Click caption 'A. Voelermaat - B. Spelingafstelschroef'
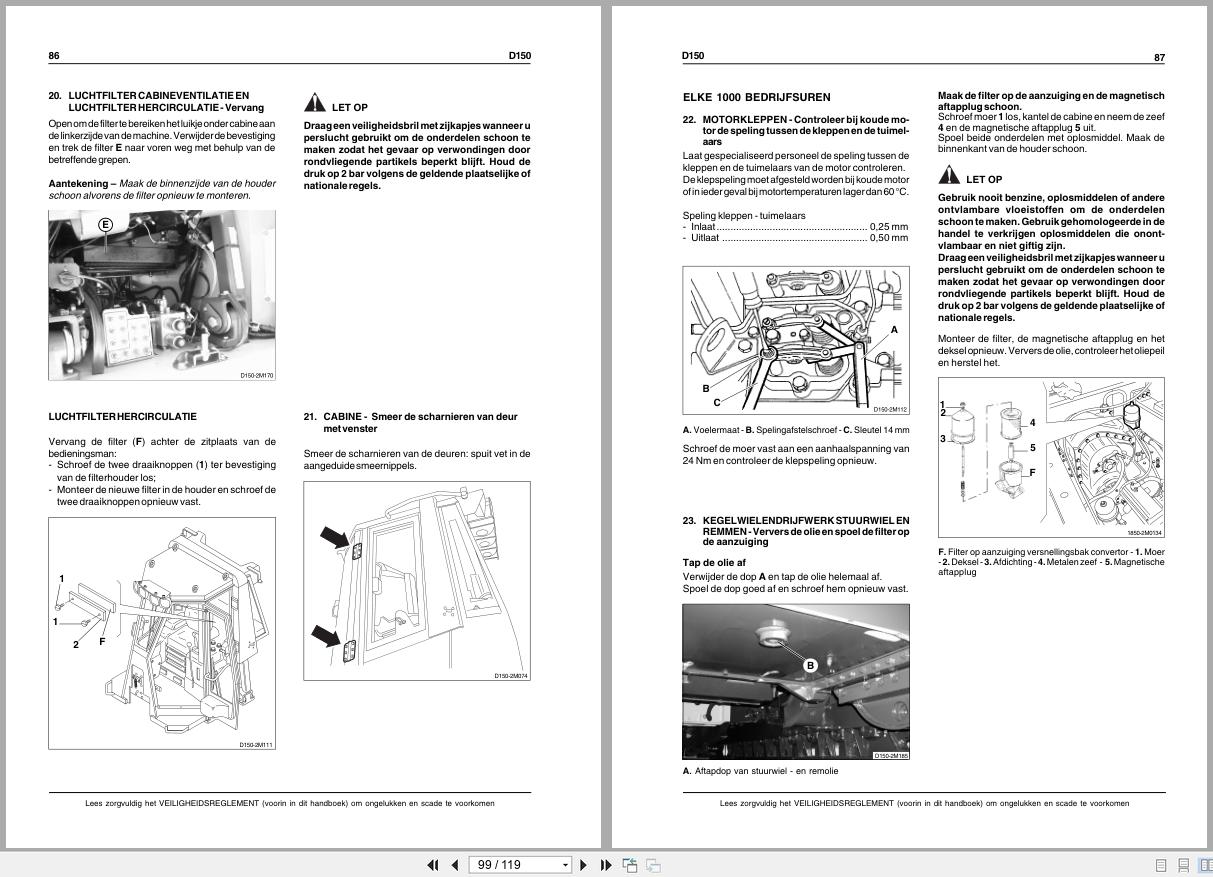Screen dimensions: 1213x877 [796, 430]
